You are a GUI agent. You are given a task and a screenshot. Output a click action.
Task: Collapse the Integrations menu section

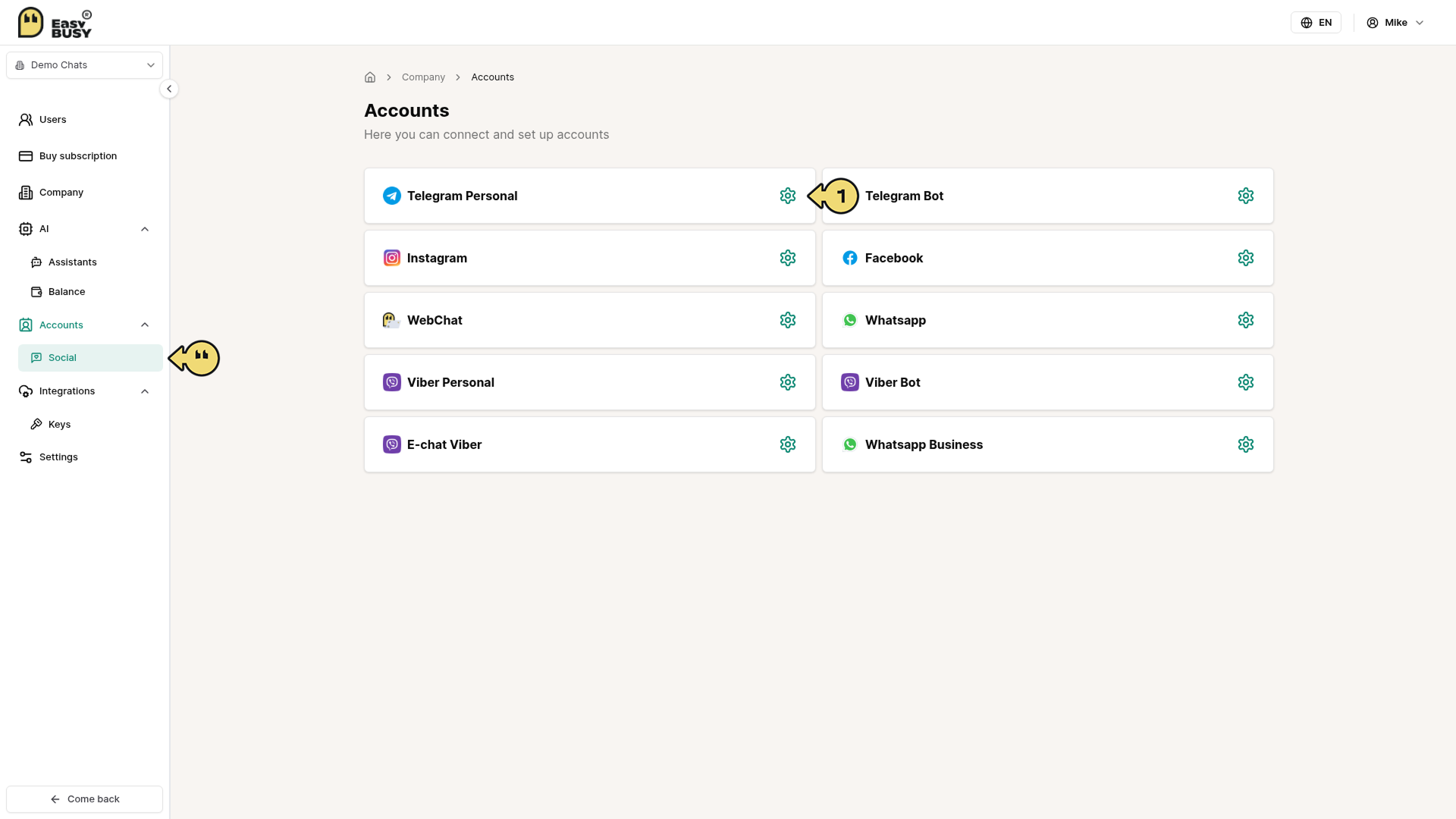tap(145, 391)
